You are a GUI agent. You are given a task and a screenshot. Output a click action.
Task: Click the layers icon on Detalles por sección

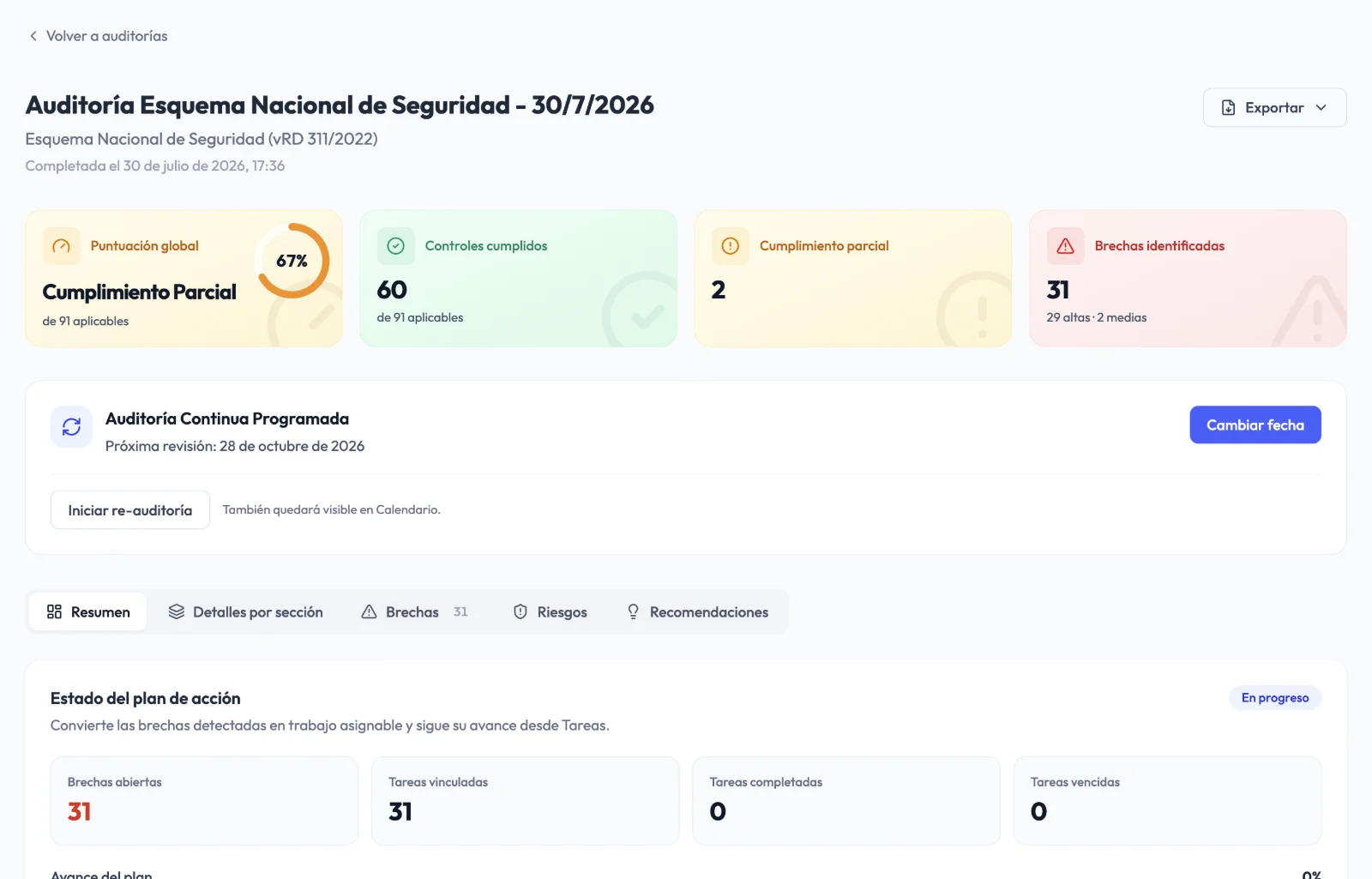click(177, 611)
